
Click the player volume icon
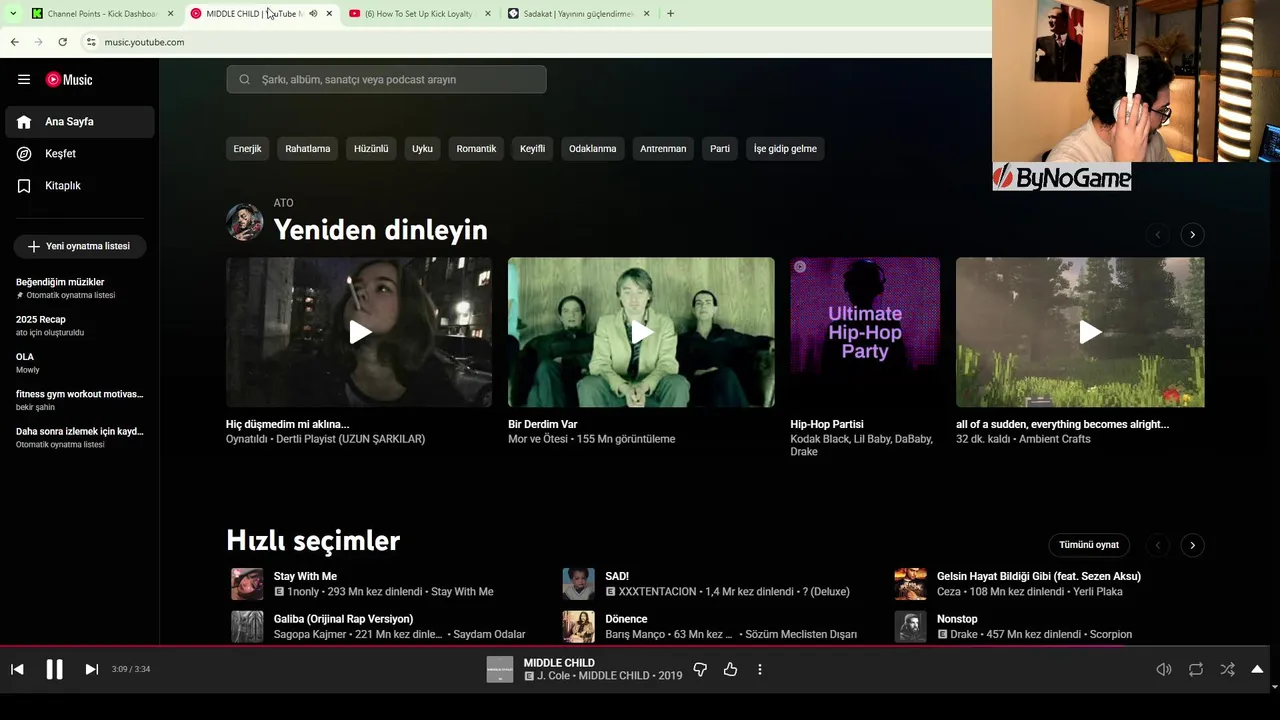(1163, 669)
